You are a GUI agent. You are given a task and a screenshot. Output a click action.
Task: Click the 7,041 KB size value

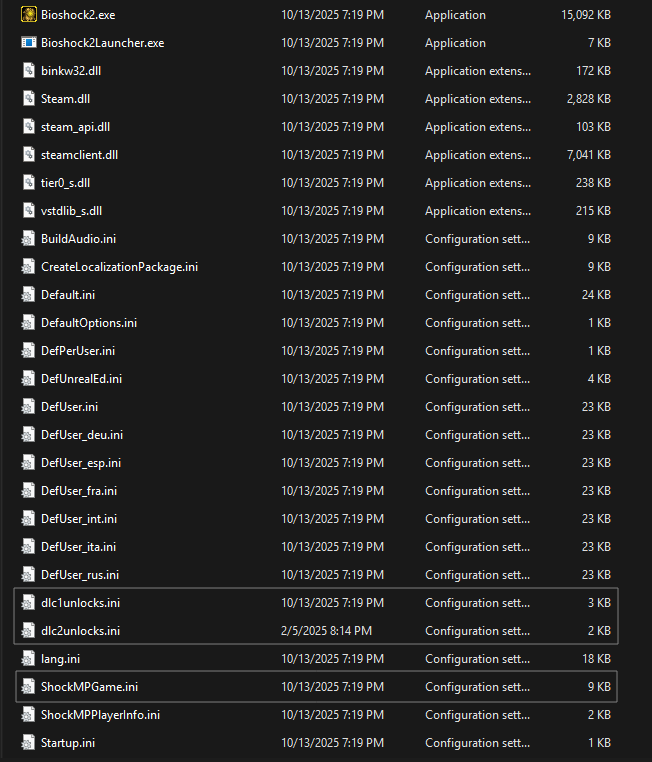589,155
